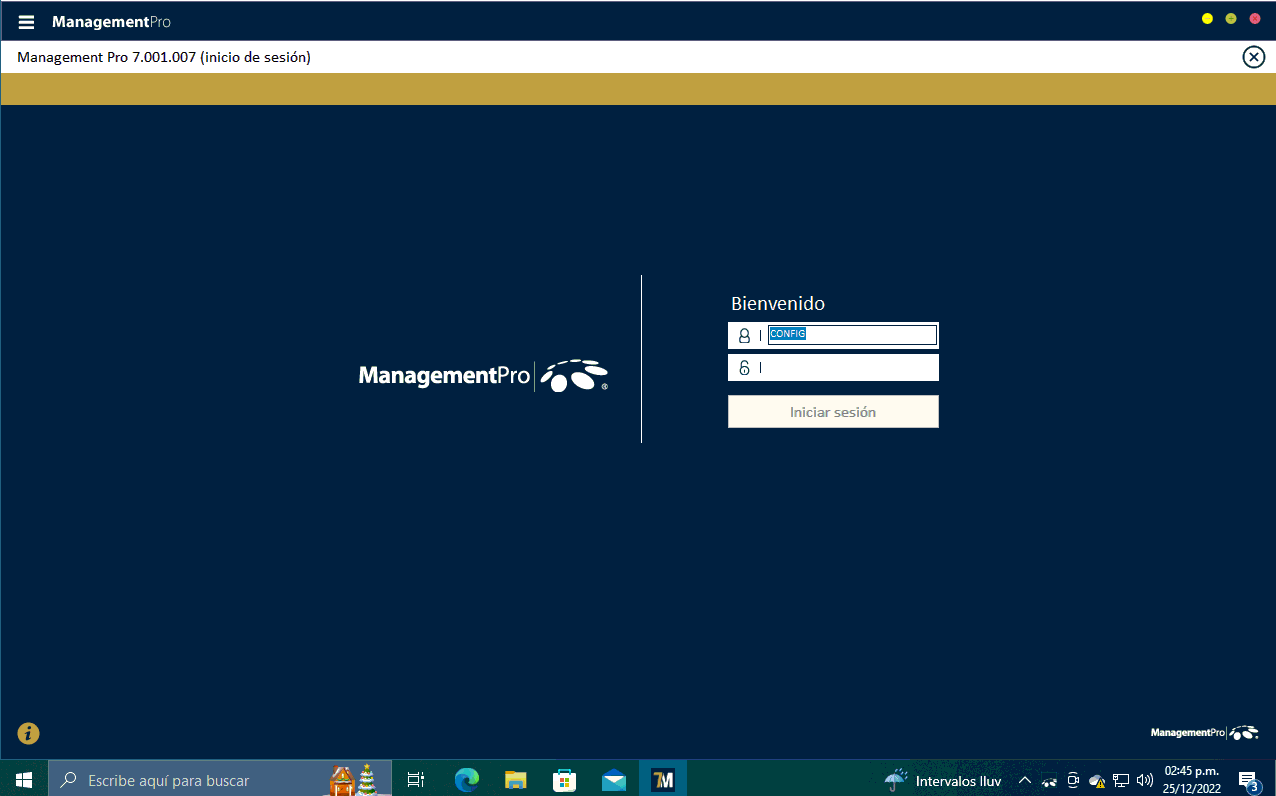
Task: Expand hidden system tray icons chevron
Action: 1024,780
